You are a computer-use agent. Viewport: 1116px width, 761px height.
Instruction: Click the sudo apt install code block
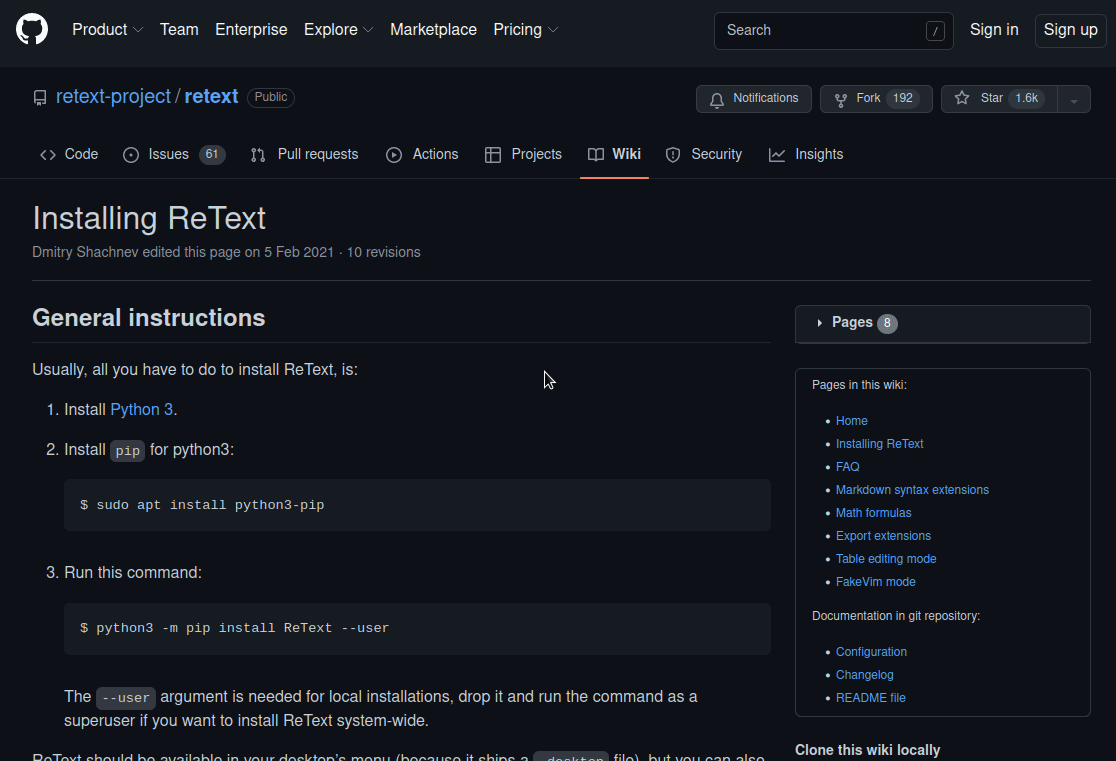click(417, 505)
